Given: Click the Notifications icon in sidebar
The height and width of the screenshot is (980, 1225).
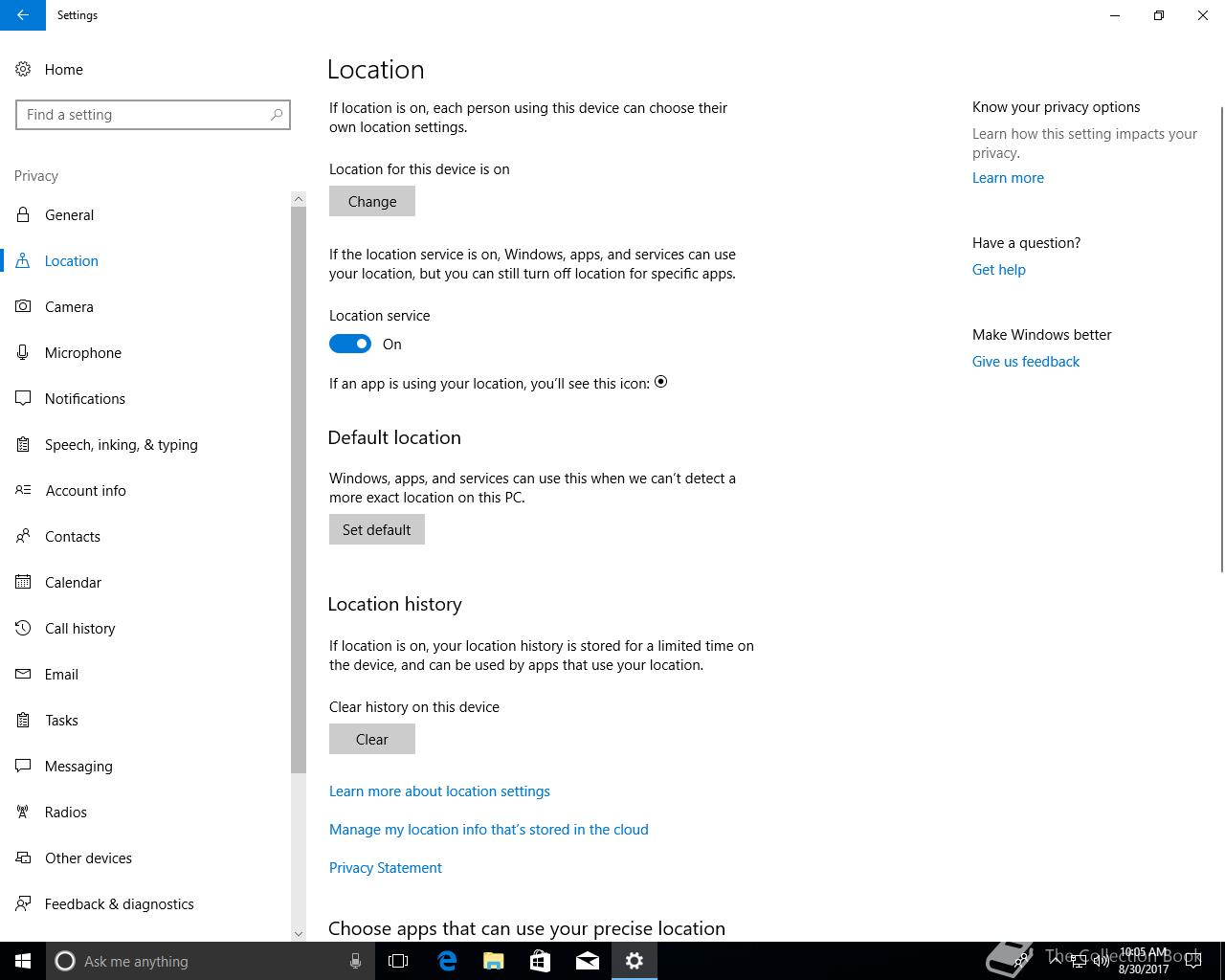Looking at the screenshot, I should point(23,398).
